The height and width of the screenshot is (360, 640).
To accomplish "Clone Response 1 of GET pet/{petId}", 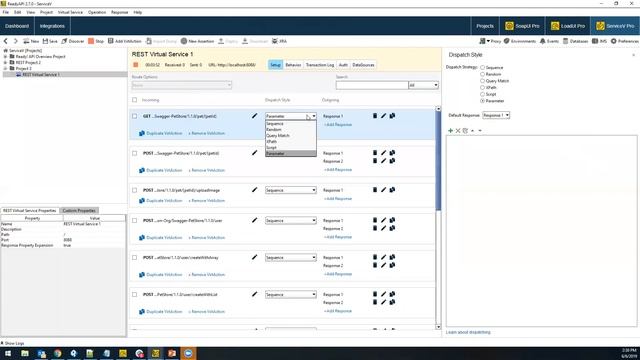I will [392, 116].
